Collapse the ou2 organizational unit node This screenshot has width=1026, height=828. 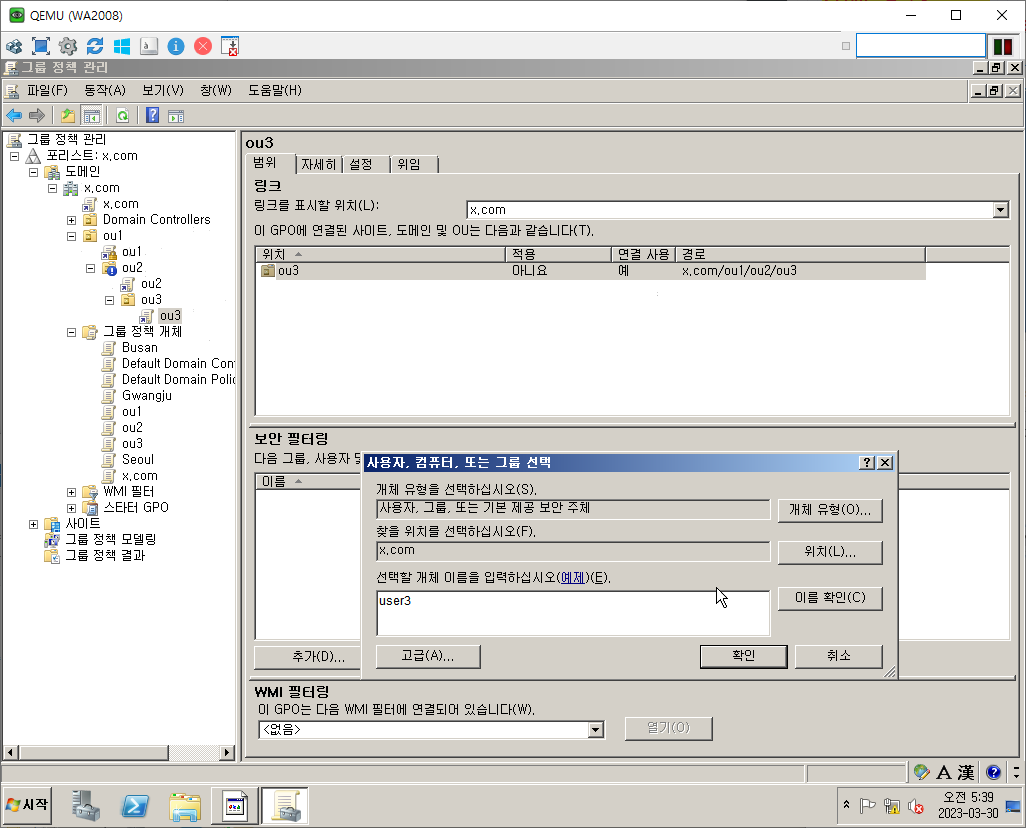(x=90, y=268)
